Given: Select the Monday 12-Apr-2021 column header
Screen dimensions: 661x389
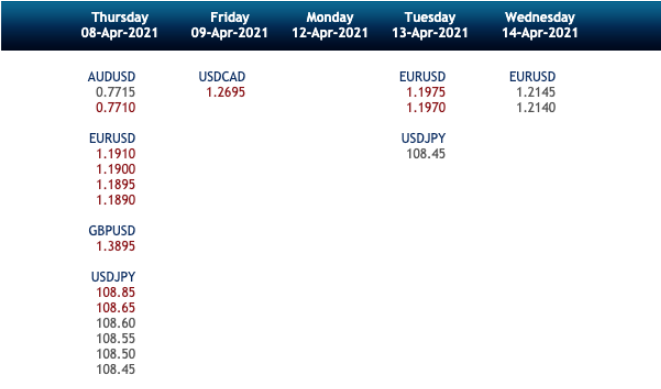Looking at the screenshot, I should click(330, 25).
